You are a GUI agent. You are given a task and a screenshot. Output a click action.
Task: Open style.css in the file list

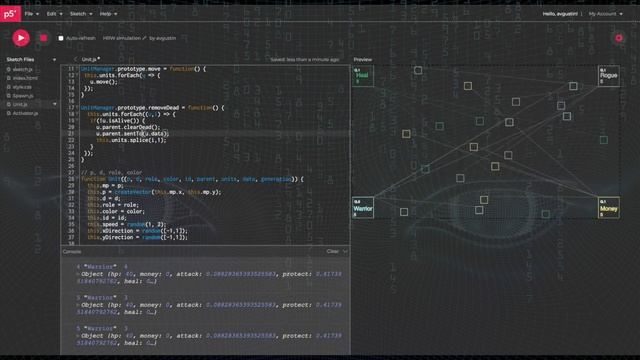pyautogui.click(x=22, y=87)
